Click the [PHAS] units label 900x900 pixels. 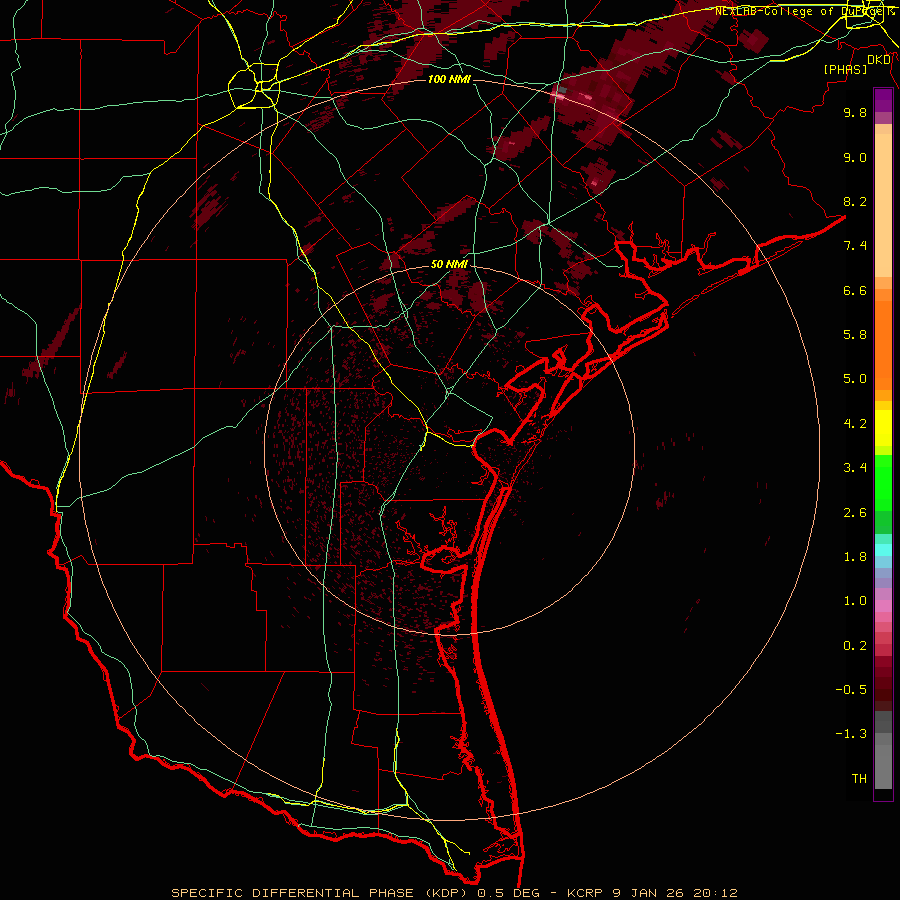pos(845,69)
